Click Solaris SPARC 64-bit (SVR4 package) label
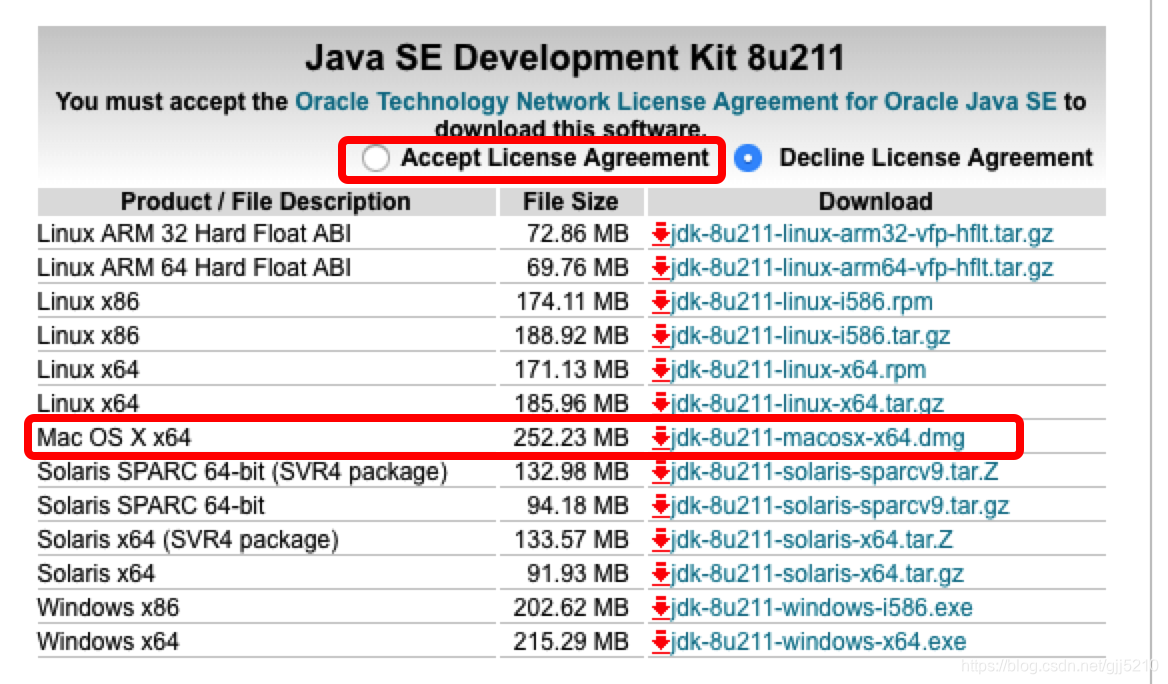 pos(242,472)
